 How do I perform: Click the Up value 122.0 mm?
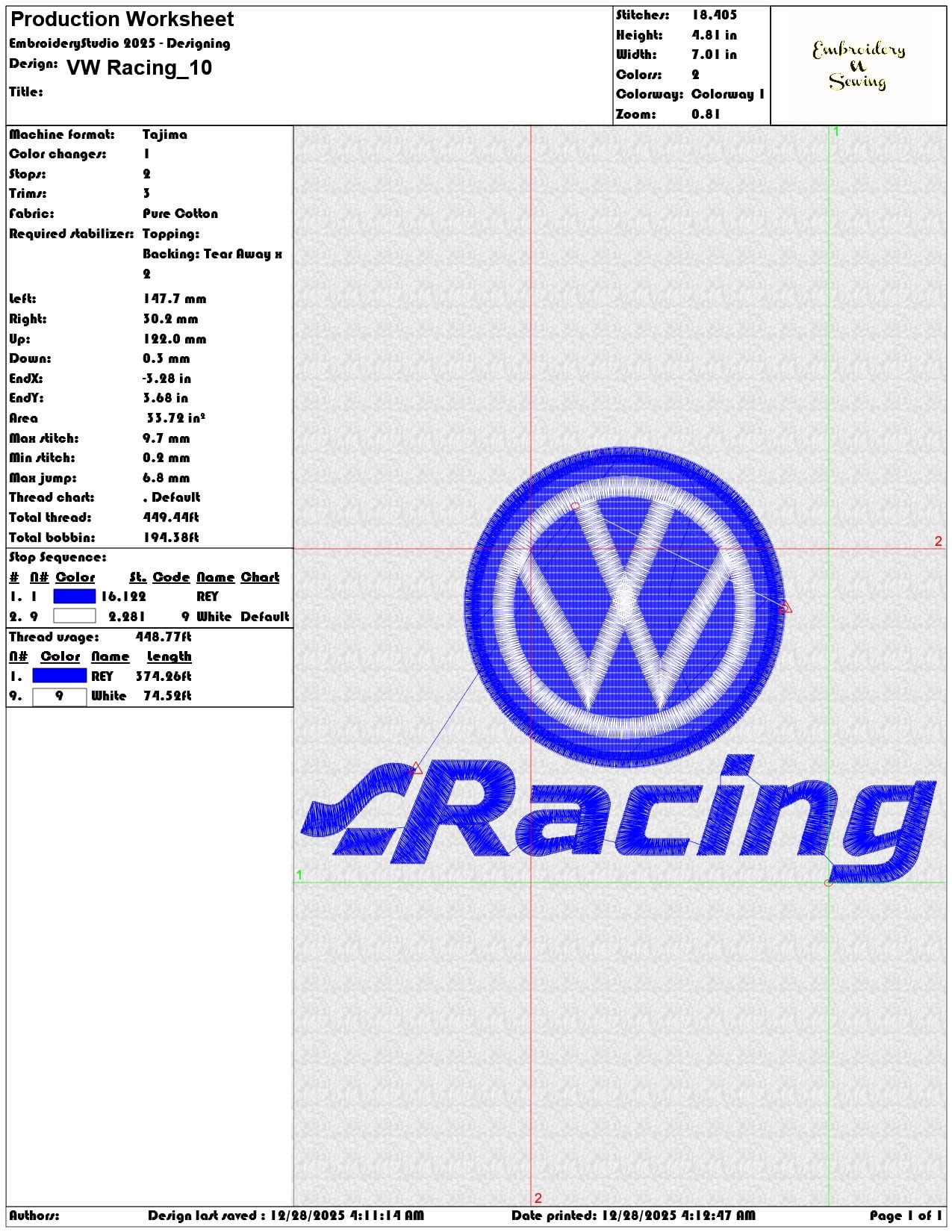(x=175, y=339)
